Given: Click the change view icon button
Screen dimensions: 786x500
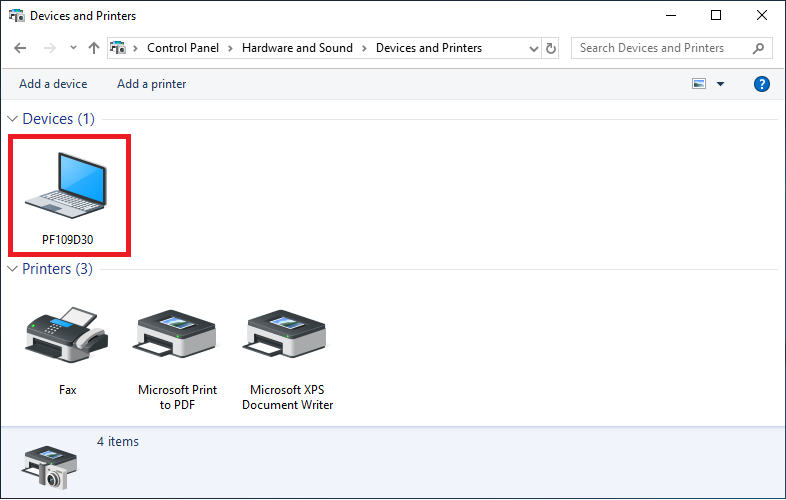Looking at the screenshot, I should coord(699,84).
